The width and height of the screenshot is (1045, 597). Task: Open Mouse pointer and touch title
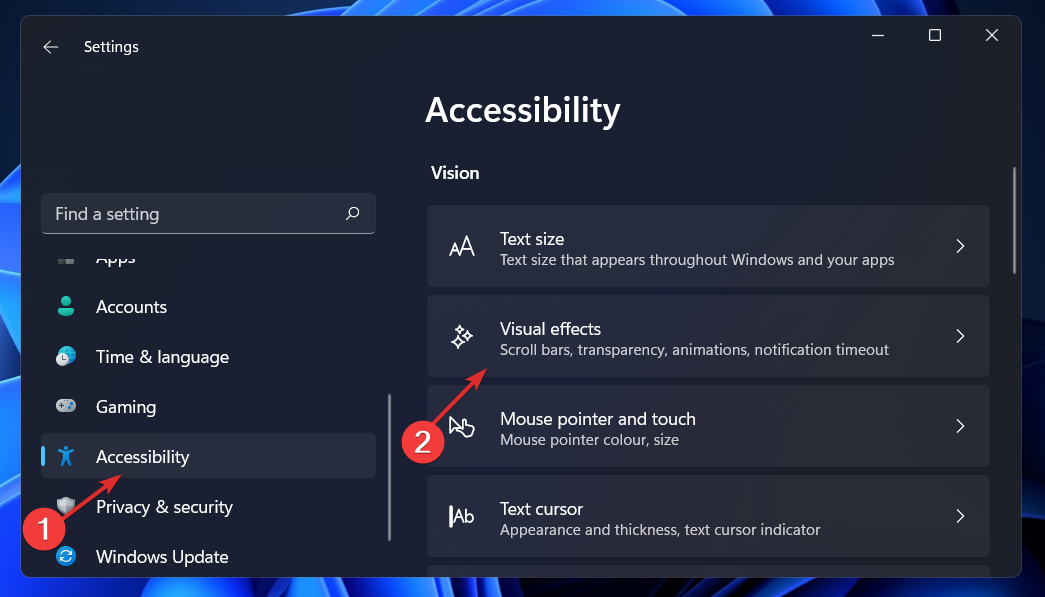pyautogui.click(x=598, y=418)
